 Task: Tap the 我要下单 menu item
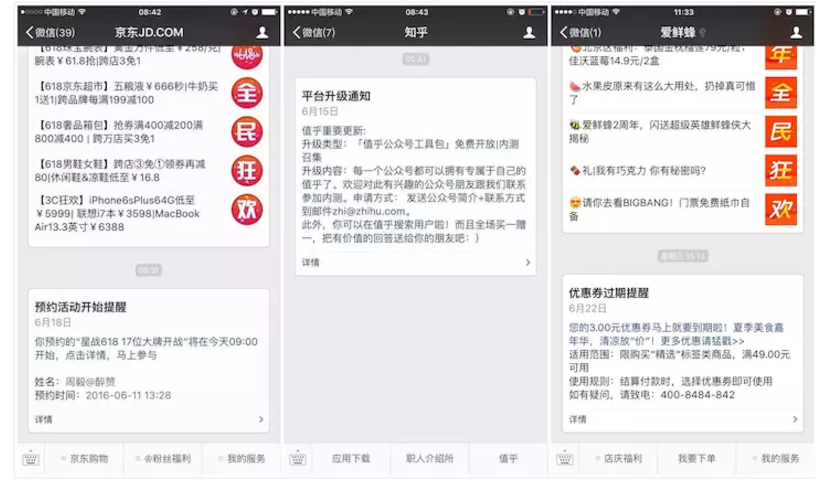pyautogui.click(x=697, y=459)
